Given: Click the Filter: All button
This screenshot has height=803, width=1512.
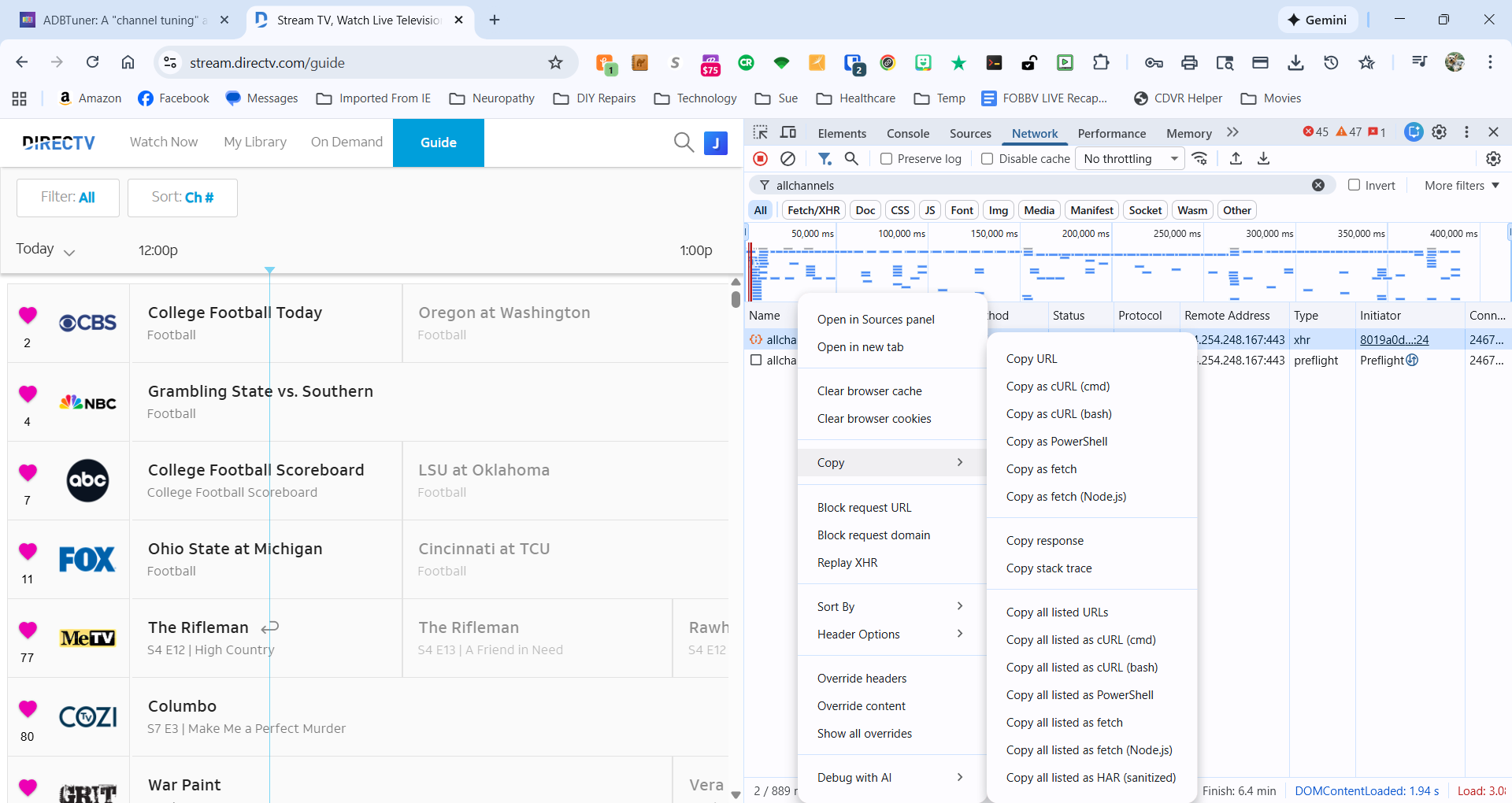Looking at the screenshot, I should pos(68,198).
